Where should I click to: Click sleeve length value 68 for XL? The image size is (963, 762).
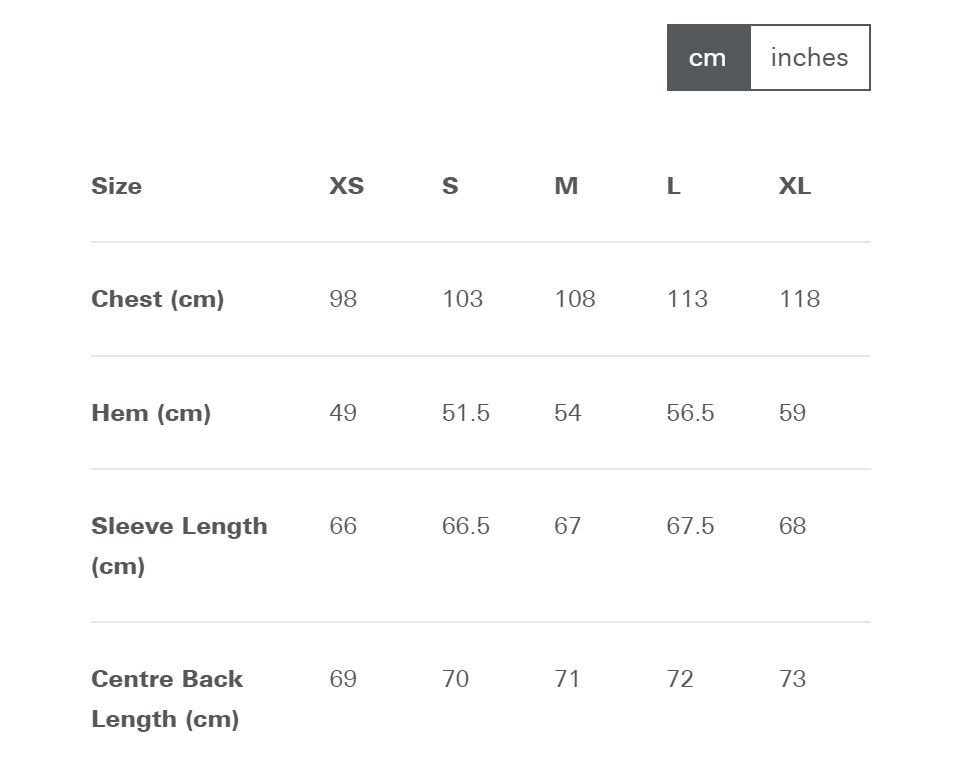coord(793,526)
